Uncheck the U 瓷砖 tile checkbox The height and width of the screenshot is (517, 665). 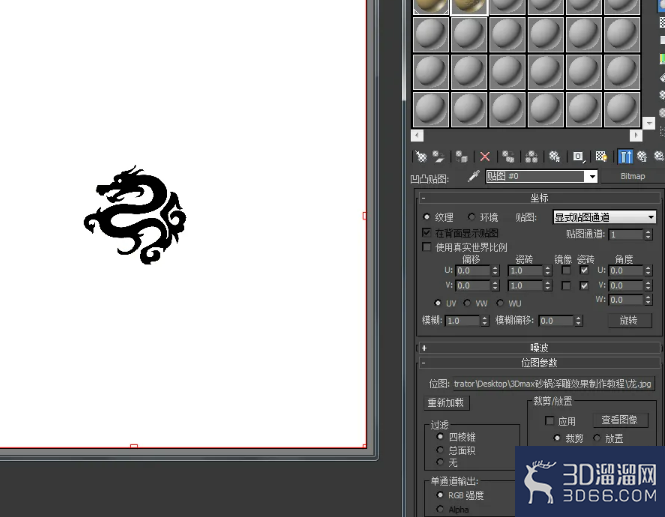click(584, 270)
